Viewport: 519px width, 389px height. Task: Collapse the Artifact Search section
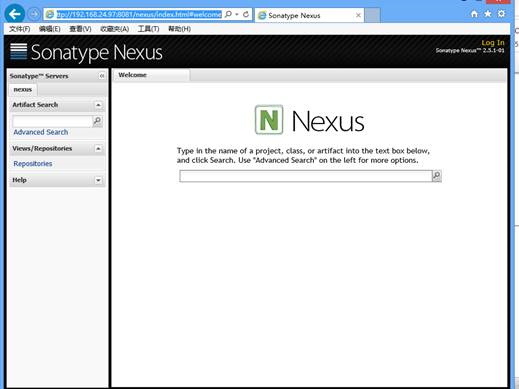[98, 105]
